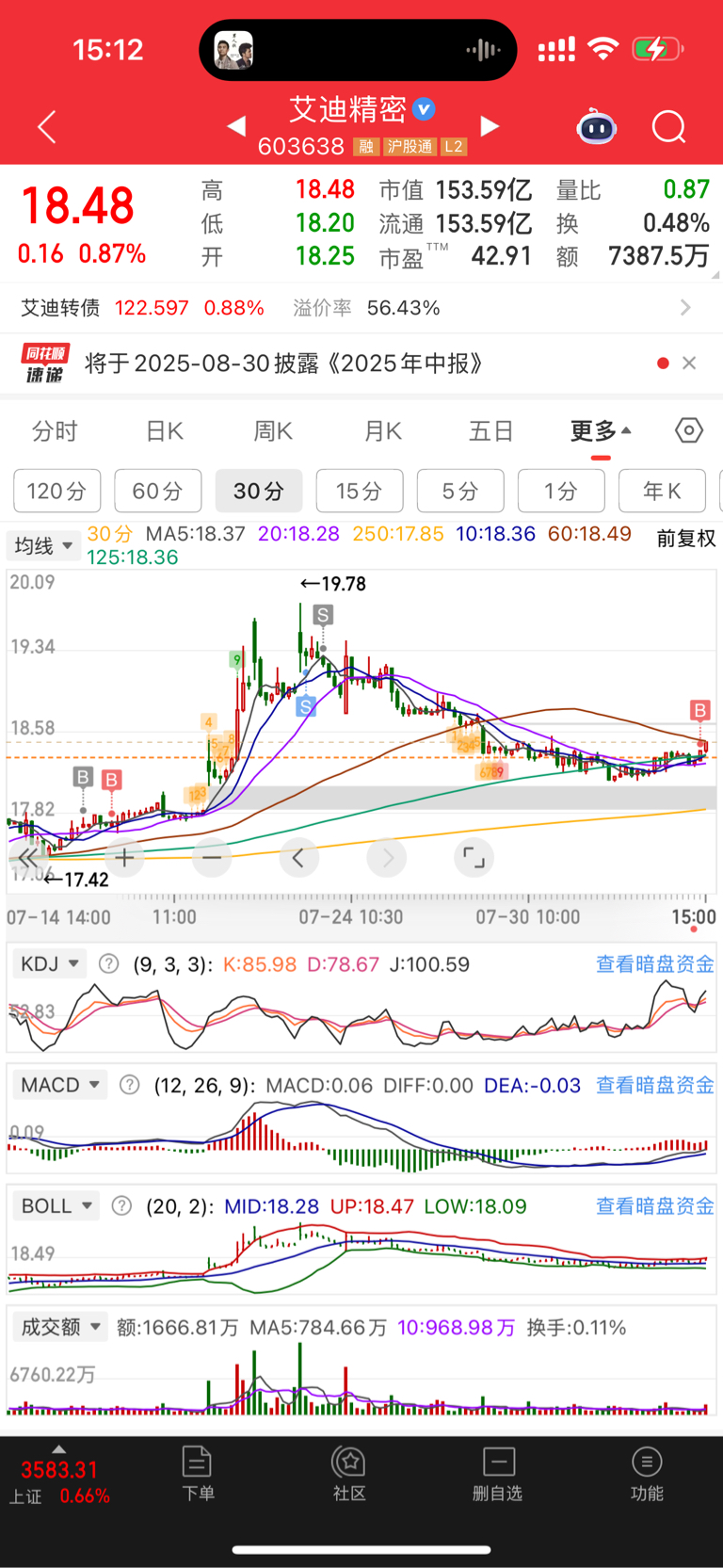This screenshot has height=1568, width=723.
Task: Tap the double-left rewind chart button
Action: [x=28, y=857]
